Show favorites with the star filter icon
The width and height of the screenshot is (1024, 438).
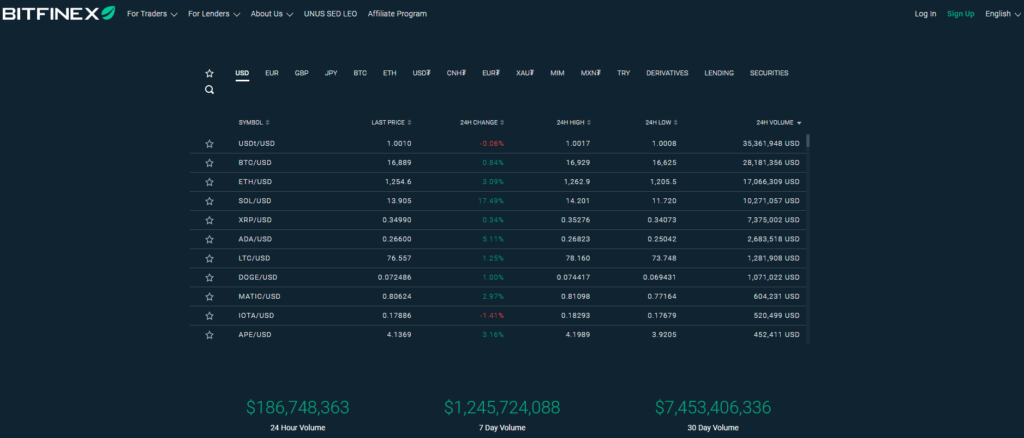209,74
